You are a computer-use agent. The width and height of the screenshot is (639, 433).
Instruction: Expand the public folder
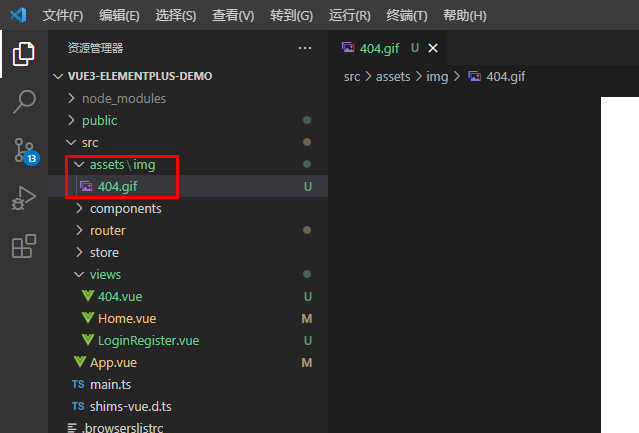(x=71, y=120)
